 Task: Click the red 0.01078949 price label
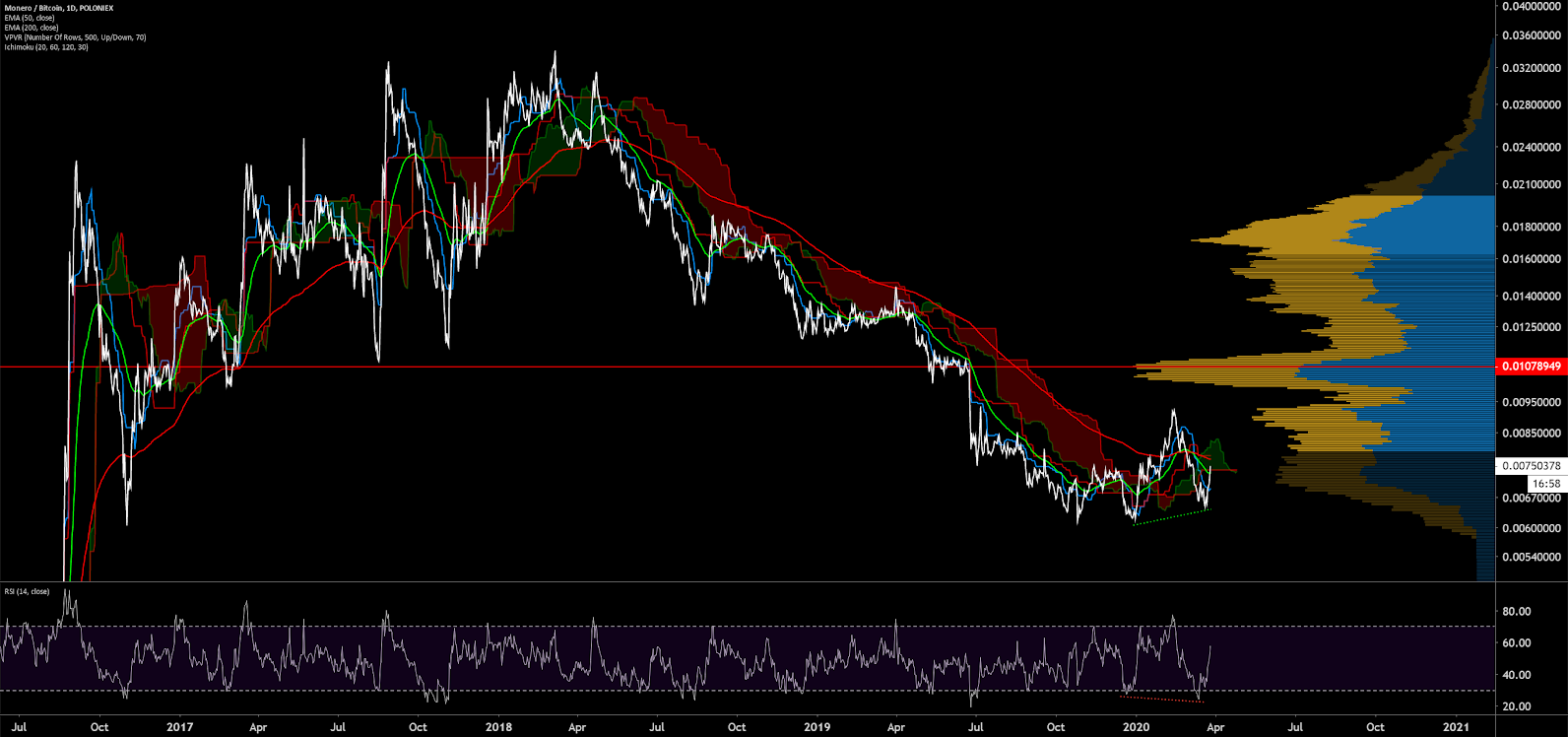pos(1531,367)
